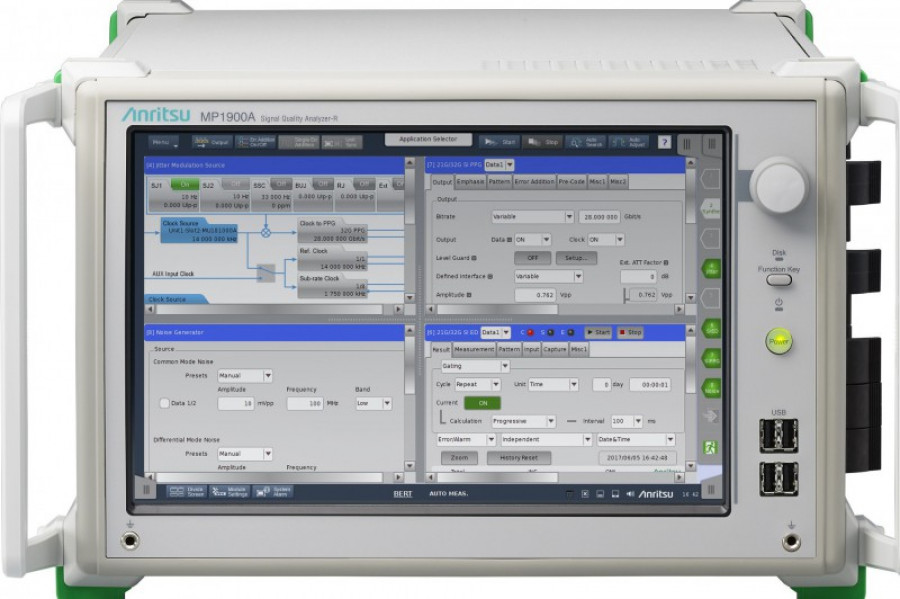Switch to the PPG Misc2 tab
This screenshot has width=900, height=599.
tap(618, 182)
